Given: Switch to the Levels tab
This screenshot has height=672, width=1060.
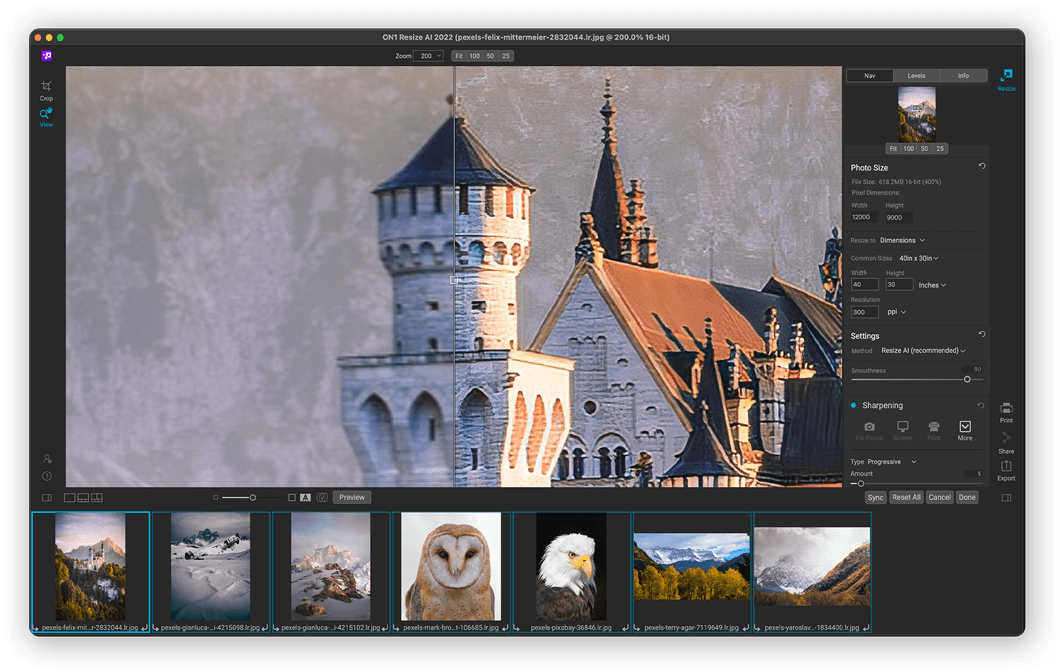Looking at the screenshot, I should [916, 76].
